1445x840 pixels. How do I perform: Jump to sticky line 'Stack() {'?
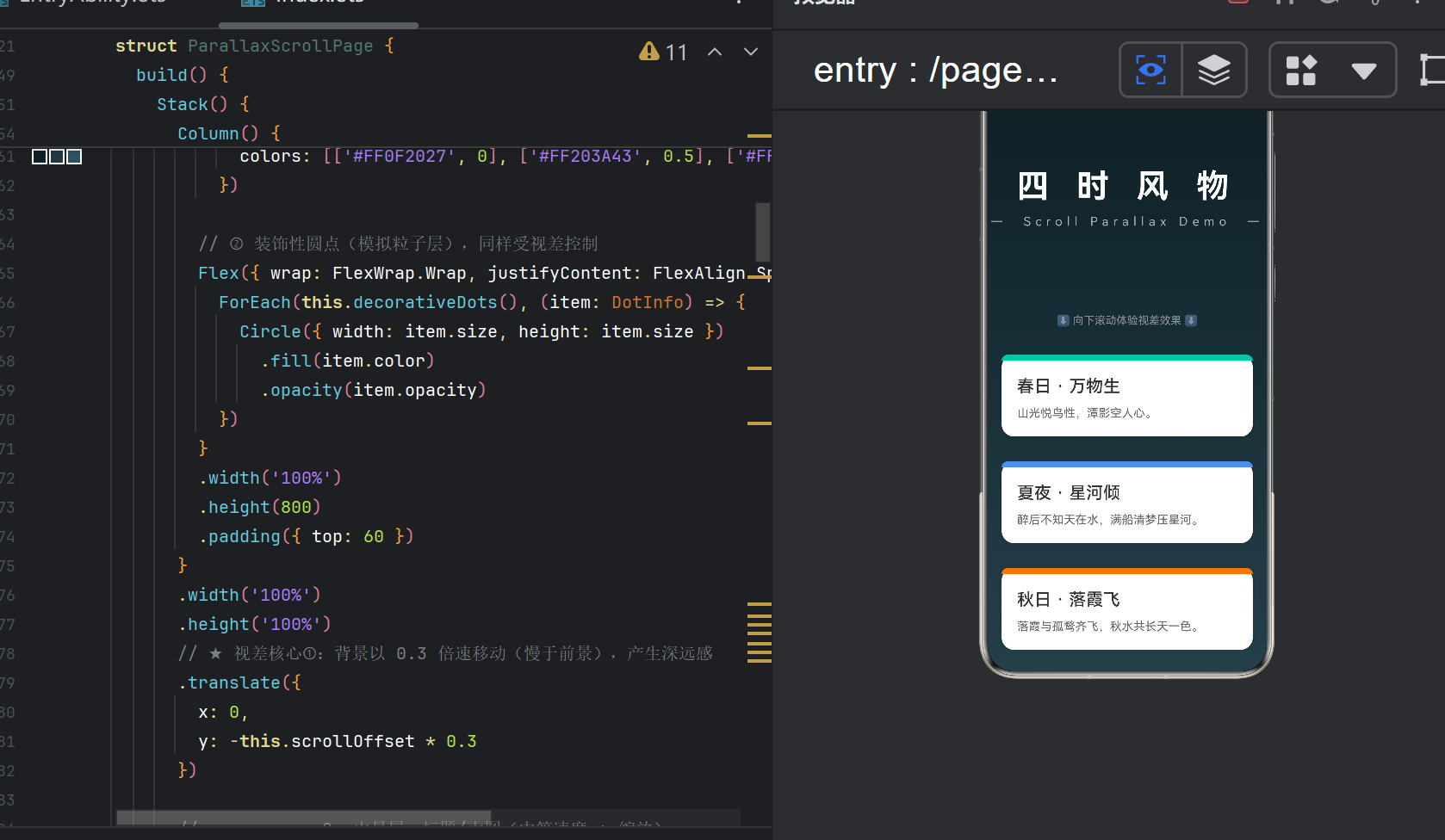pyautogui.click(x=203, y=104)
